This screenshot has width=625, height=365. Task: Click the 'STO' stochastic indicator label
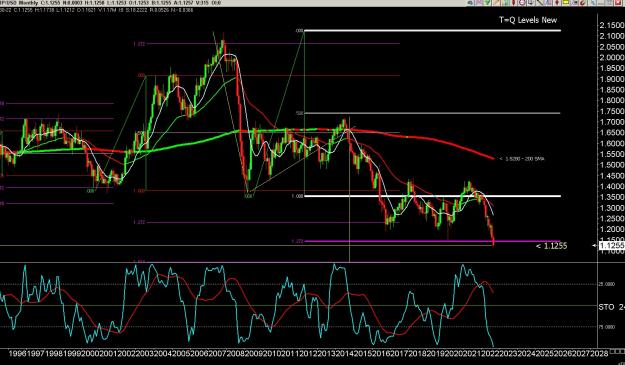coord(606,307)
